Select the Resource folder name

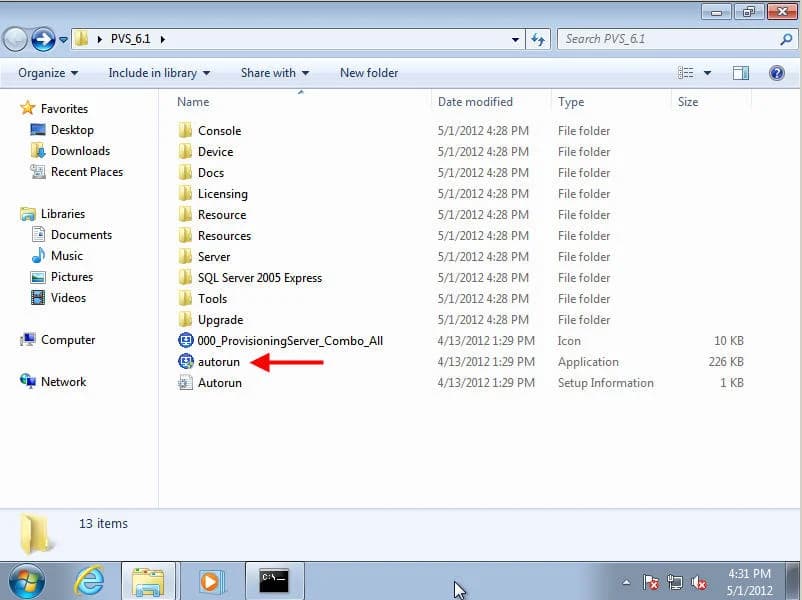pyautogui.click(x=222, y=214)
